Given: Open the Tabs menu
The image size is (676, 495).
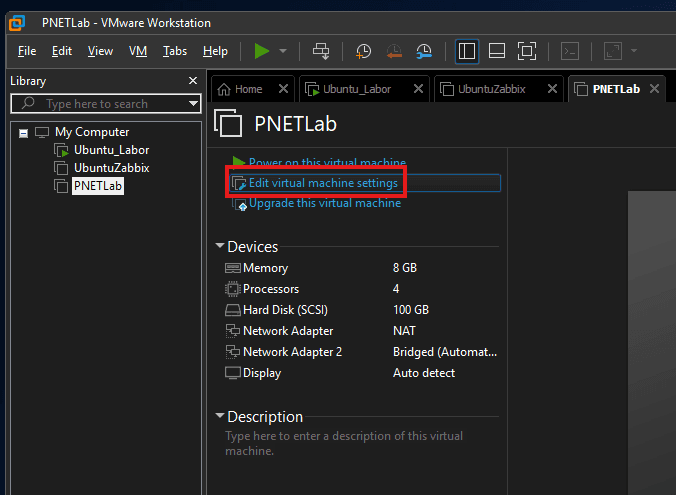Looking at the screenshot, I should point(175,51).
